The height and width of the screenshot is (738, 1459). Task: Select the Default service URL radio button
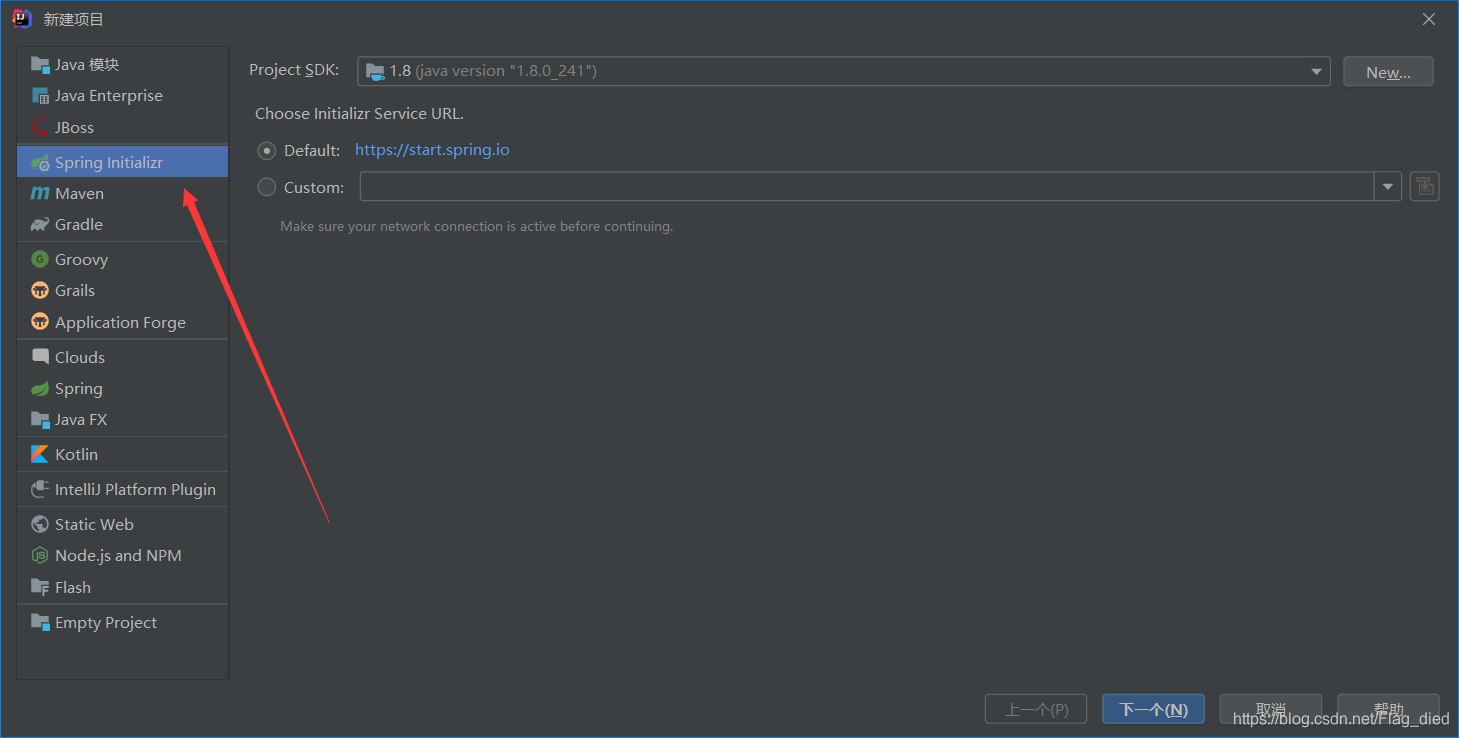point(267,150)
